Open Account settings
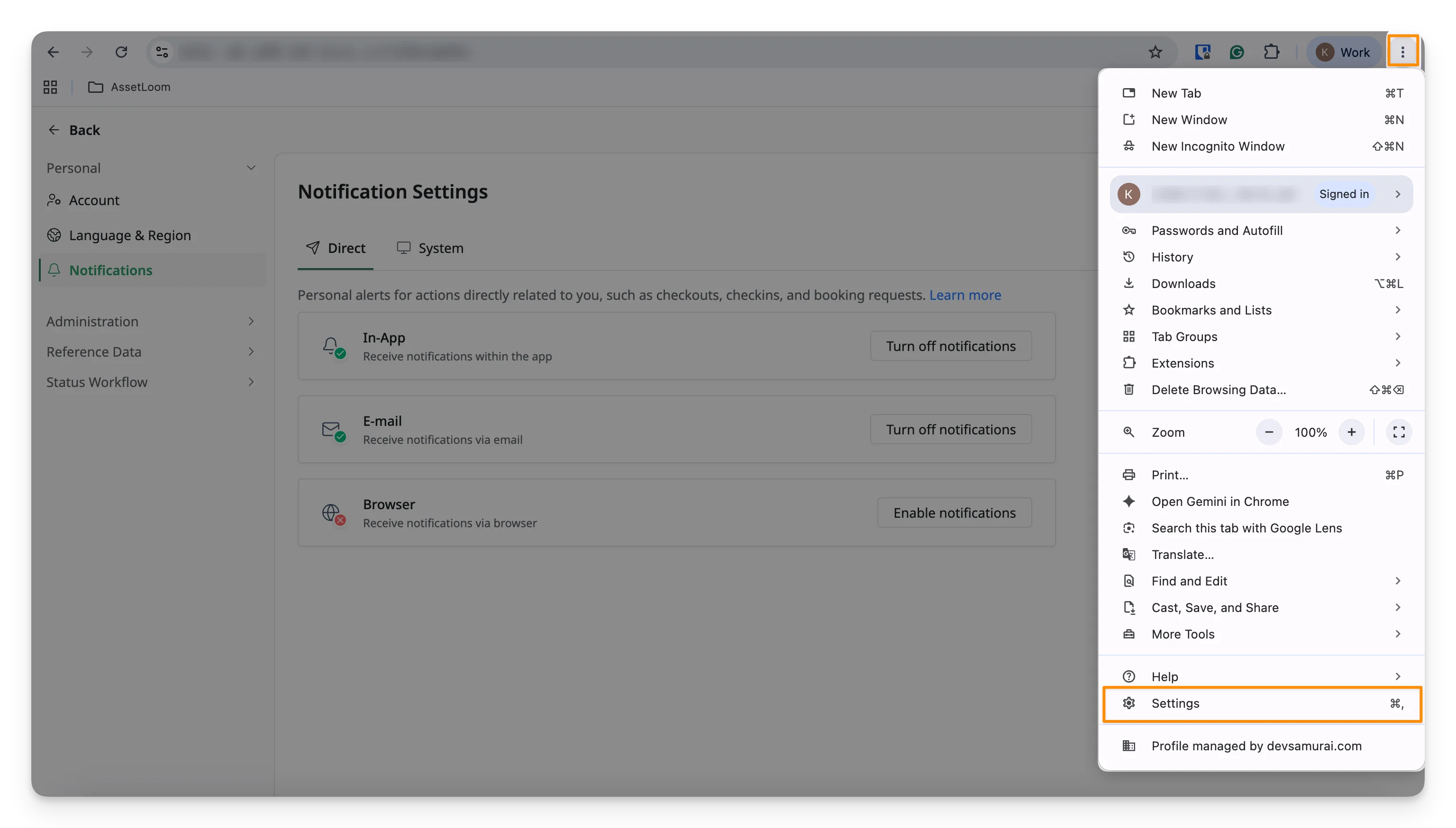 pyautogui.click(x=151, y=200)
